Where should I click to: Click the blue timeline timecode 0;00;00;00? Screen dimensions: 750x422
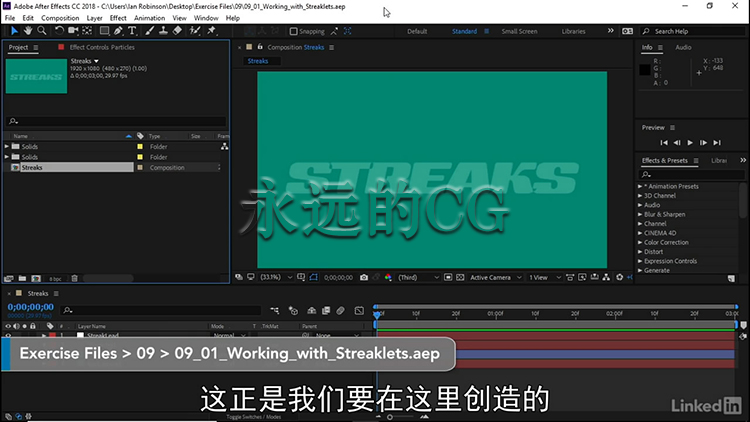[x=31, y=307]
